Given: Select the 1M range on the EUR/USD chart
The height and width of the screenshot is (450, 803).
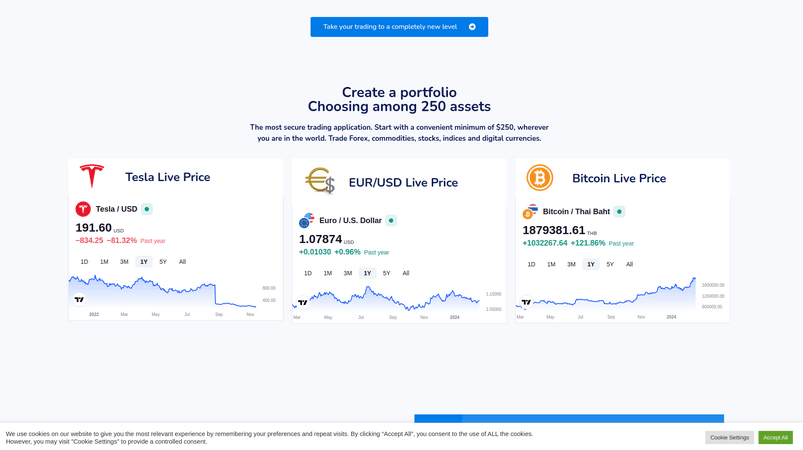Looking at the screenshot, I should (327, 273).
